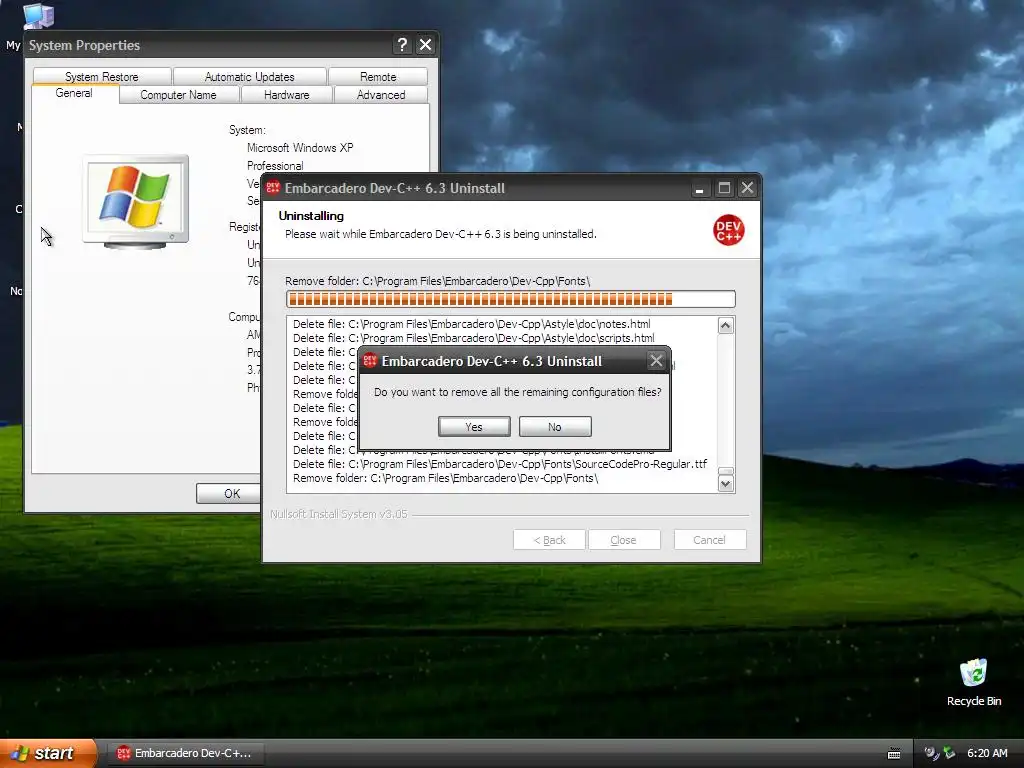Click the first system tray icon
The height and width of the screenshot is (768, 1024).
tap(931, 753)
